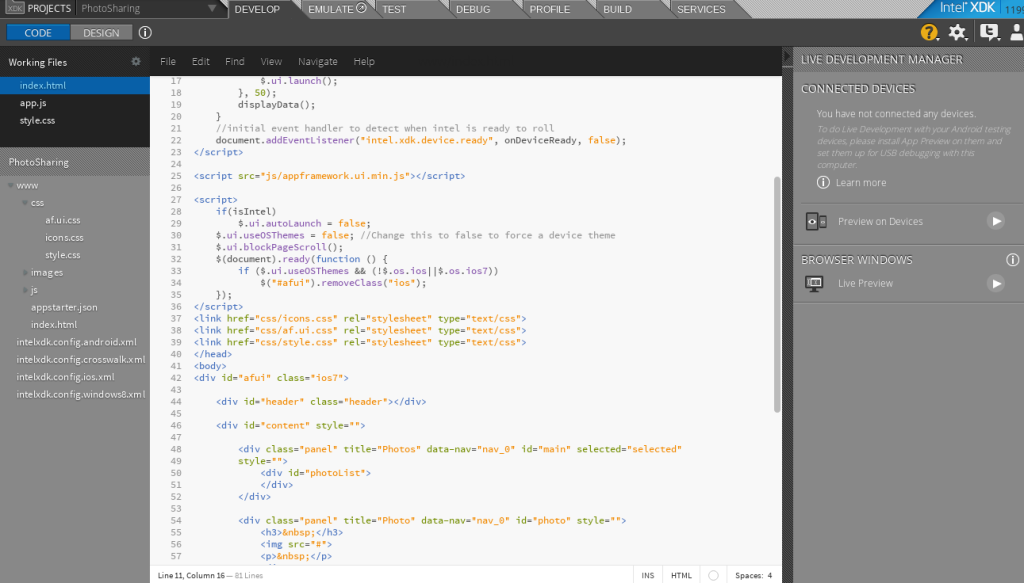This screenshot has width=1024, height=583.
Task: Open app.js from Working Files
Action: pyautogui.click(x=34, y=102)
